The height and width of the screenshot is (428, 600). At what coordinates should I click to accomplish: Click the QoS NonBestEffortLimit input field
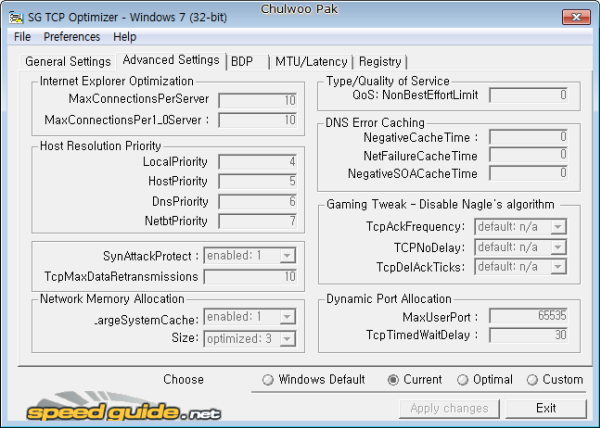528,95
